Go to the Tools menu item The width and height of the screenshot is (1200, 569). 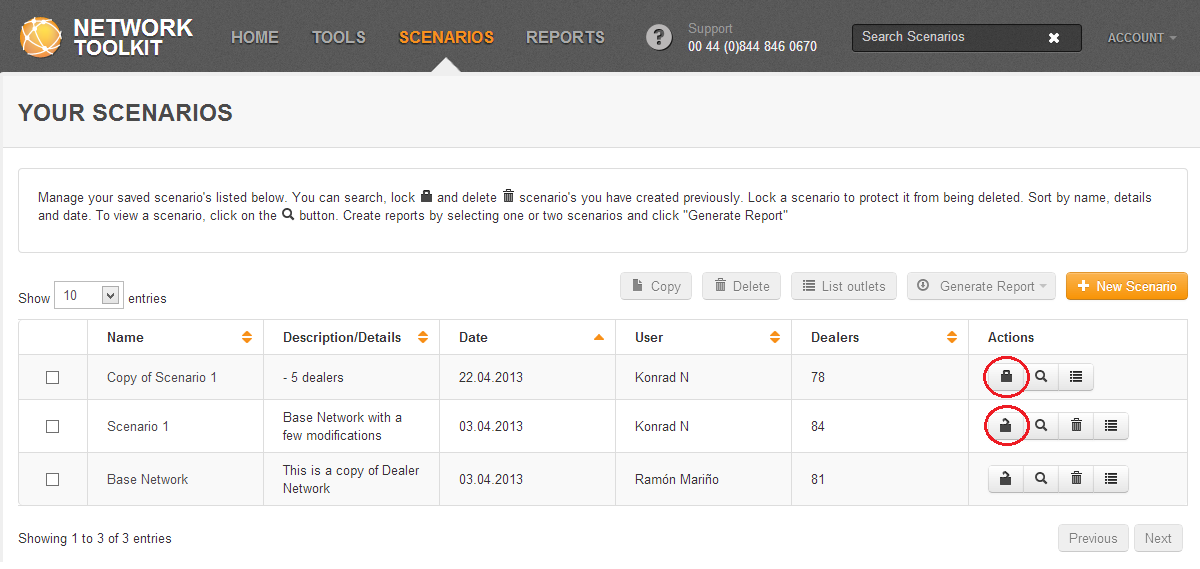click(339, 38)
